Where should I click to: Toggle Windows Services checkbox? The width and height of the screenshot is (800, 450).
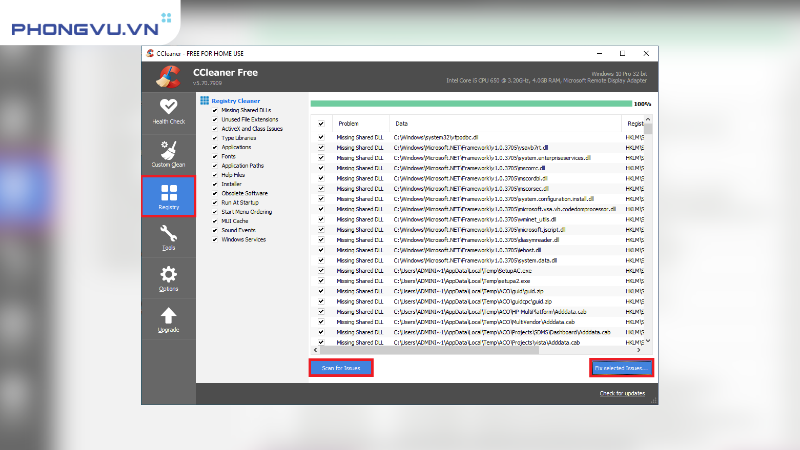[x=215, y=239]
